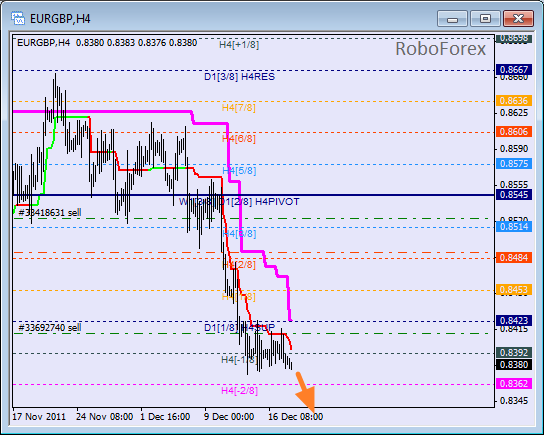This screenshot has width=544, height=435.
Task: Click the 0.8484 red price label
Action: [514, 257]
